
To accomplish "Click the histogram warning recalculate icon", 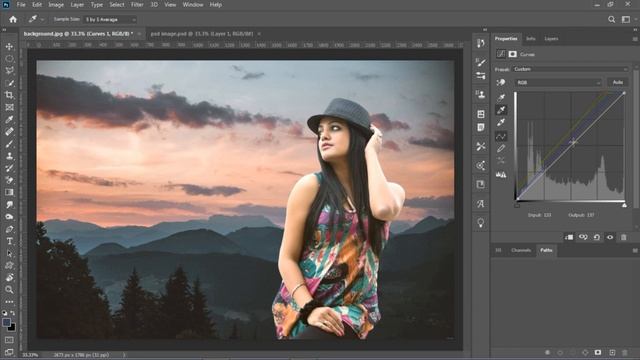I will tap(501, 175).
